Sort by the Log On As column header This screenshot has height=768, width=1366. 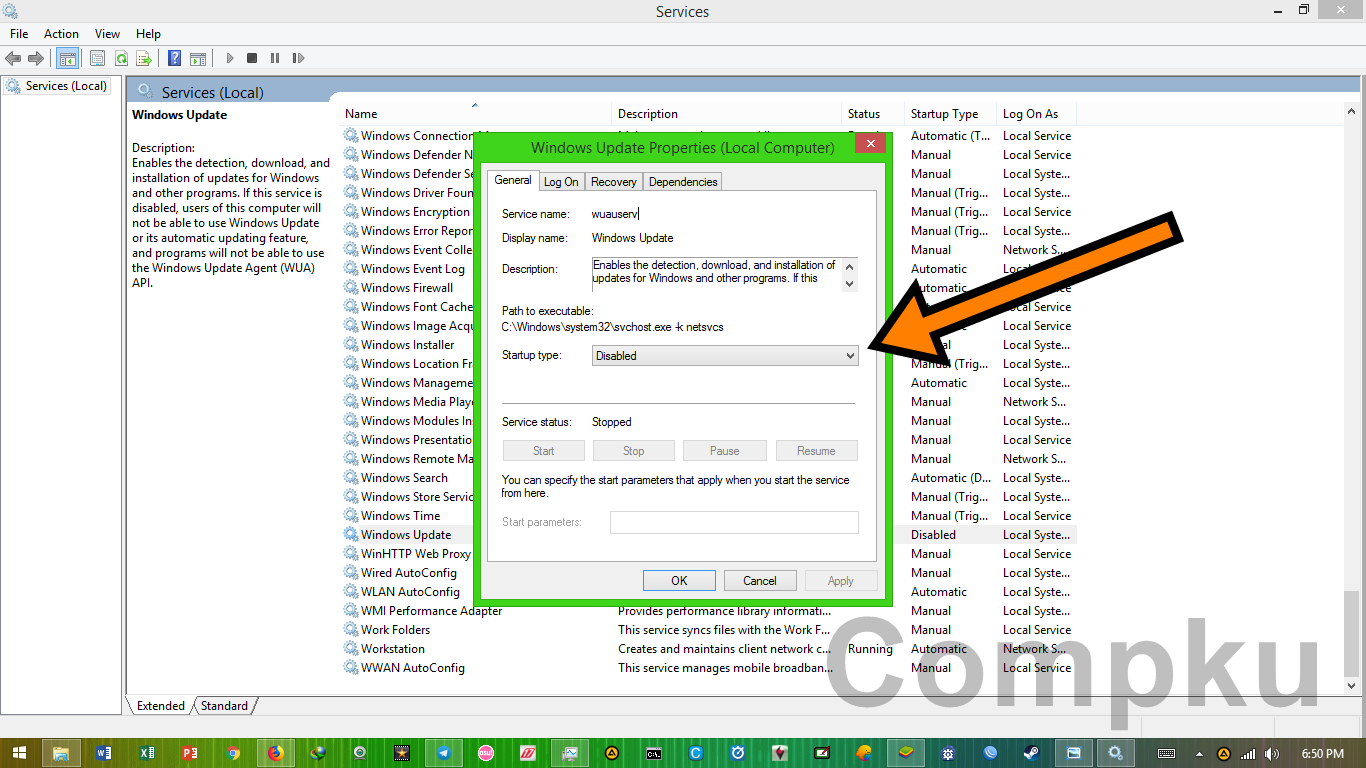tap(1037, 114)
